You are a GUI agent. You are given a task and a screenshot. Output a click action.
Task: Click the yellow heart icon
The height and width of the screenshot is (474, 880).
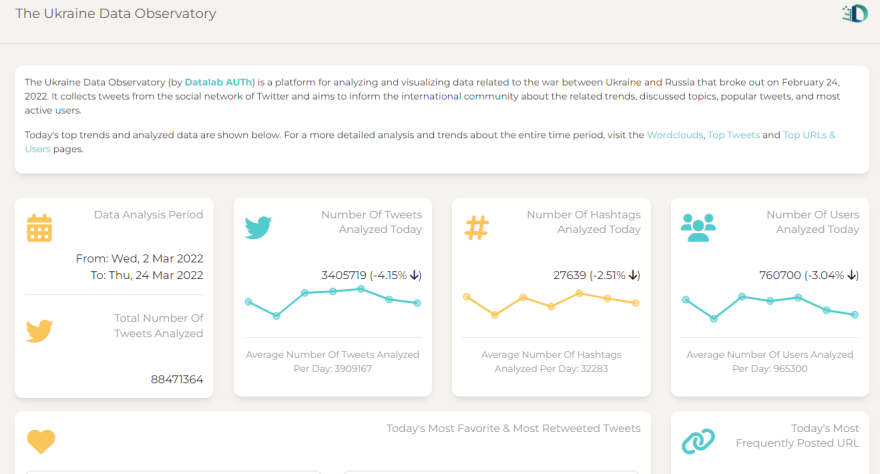point(41,441)
